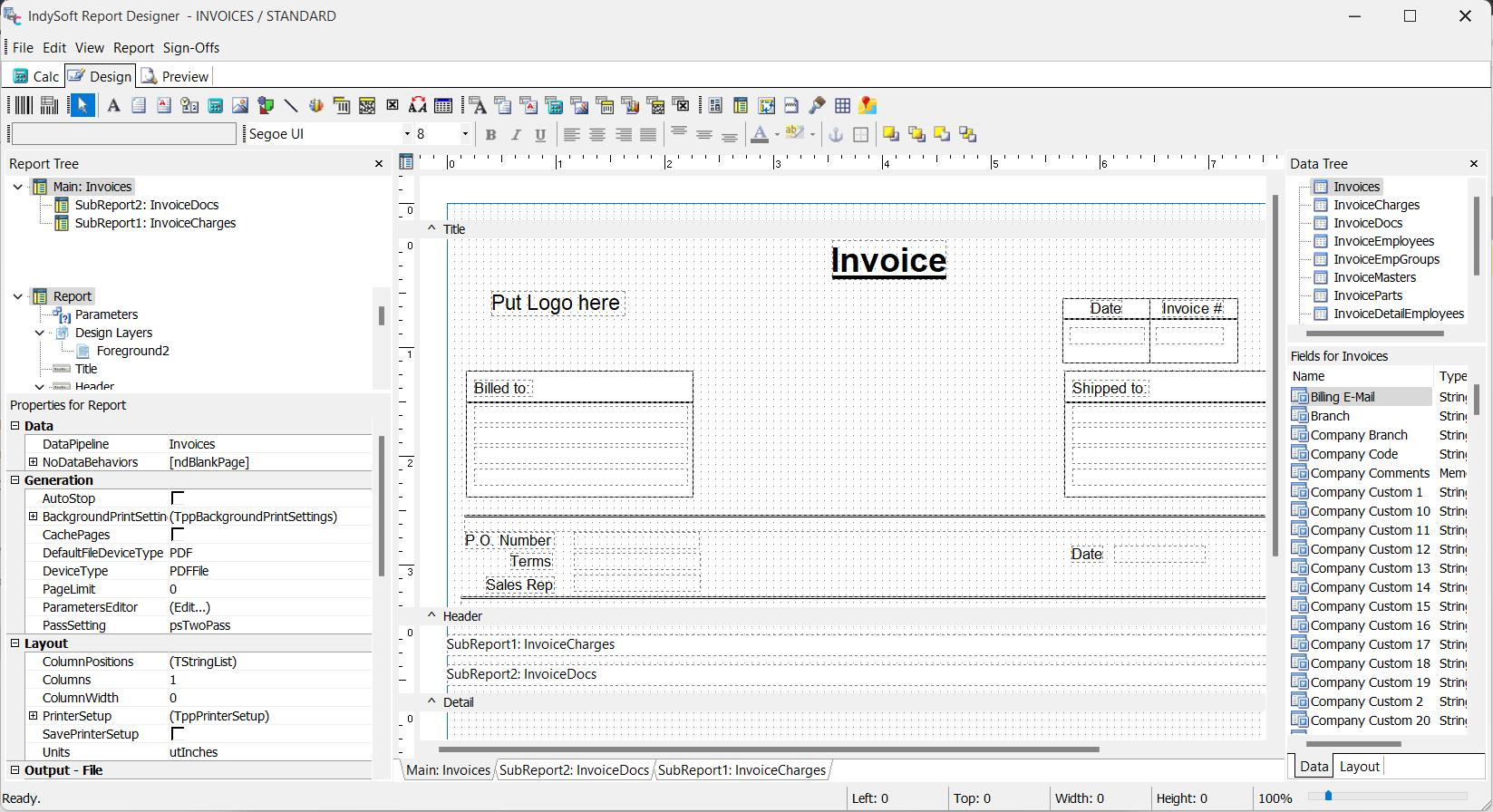This screenshot has height=812, width=1493.
Task: Switch to the Preview tab
Action: point(175,77)
